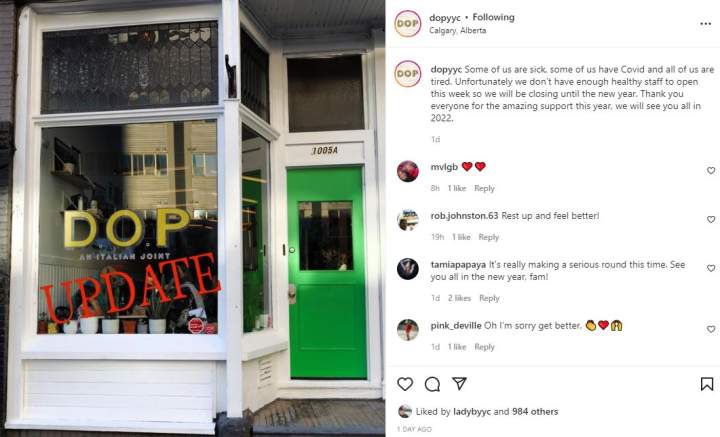Click the storefront post photo
This screenshot has width=720, height=437.
pyautogui.click(x=192, y=218)
